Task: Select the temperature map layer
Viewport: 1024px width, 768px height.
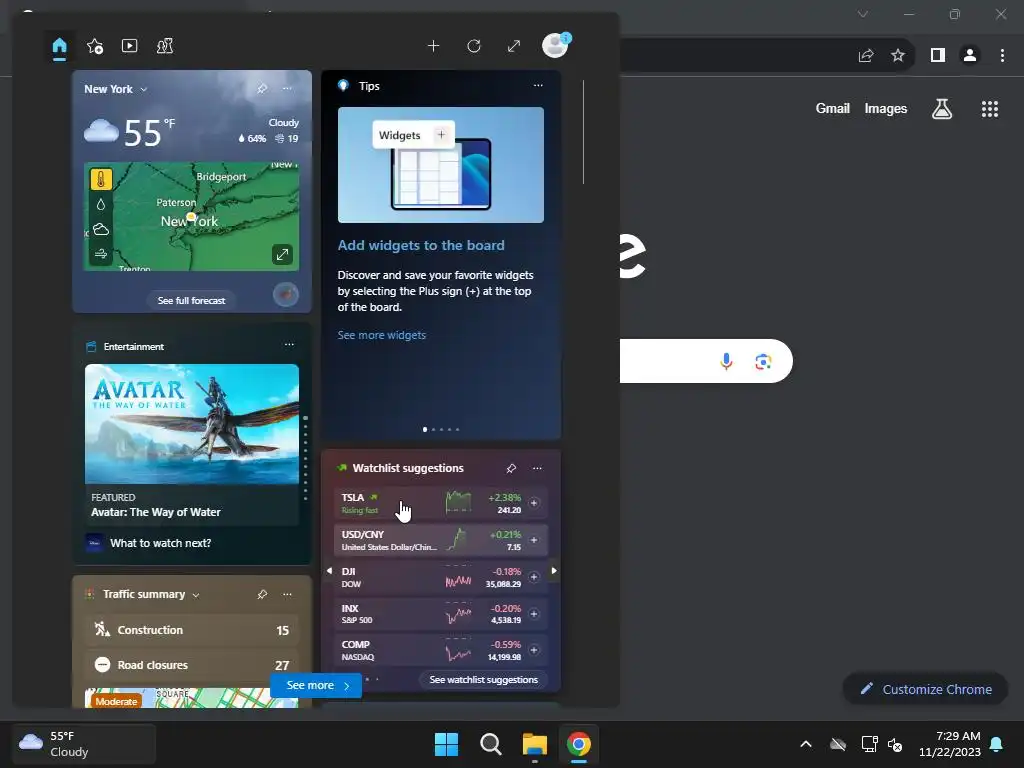Action: click(101, 179)
